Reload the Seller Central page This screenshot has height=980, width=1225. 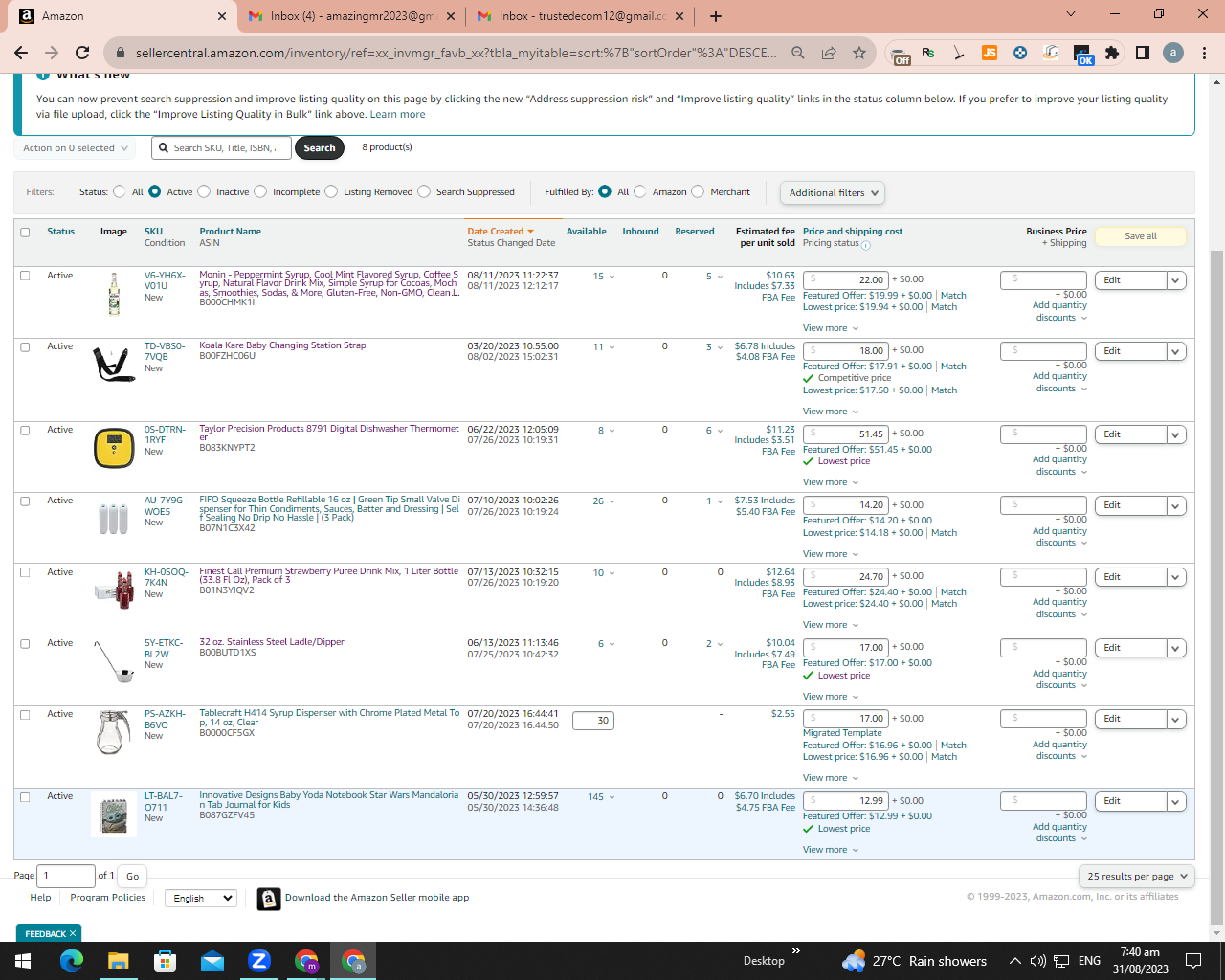point(82,54)
